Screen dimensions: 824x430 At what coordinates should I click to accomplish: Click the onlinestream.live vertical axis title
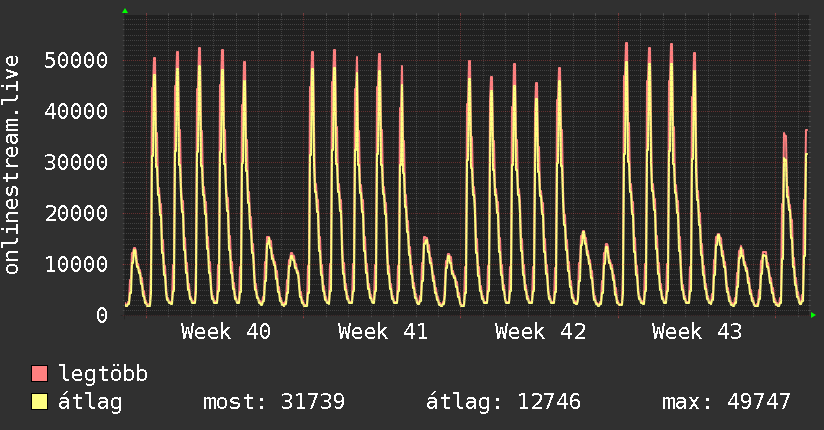11,165
